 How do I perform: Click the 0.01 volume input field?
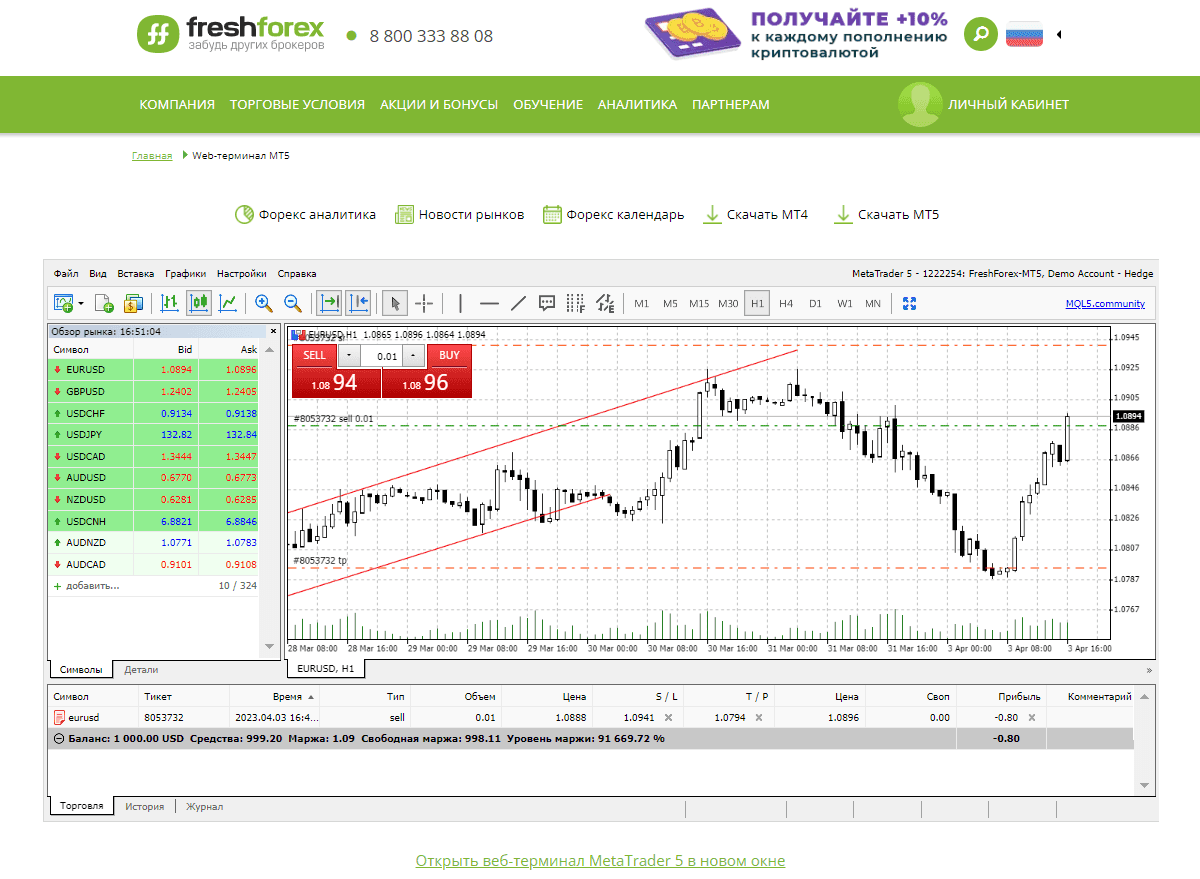(381, 356)
